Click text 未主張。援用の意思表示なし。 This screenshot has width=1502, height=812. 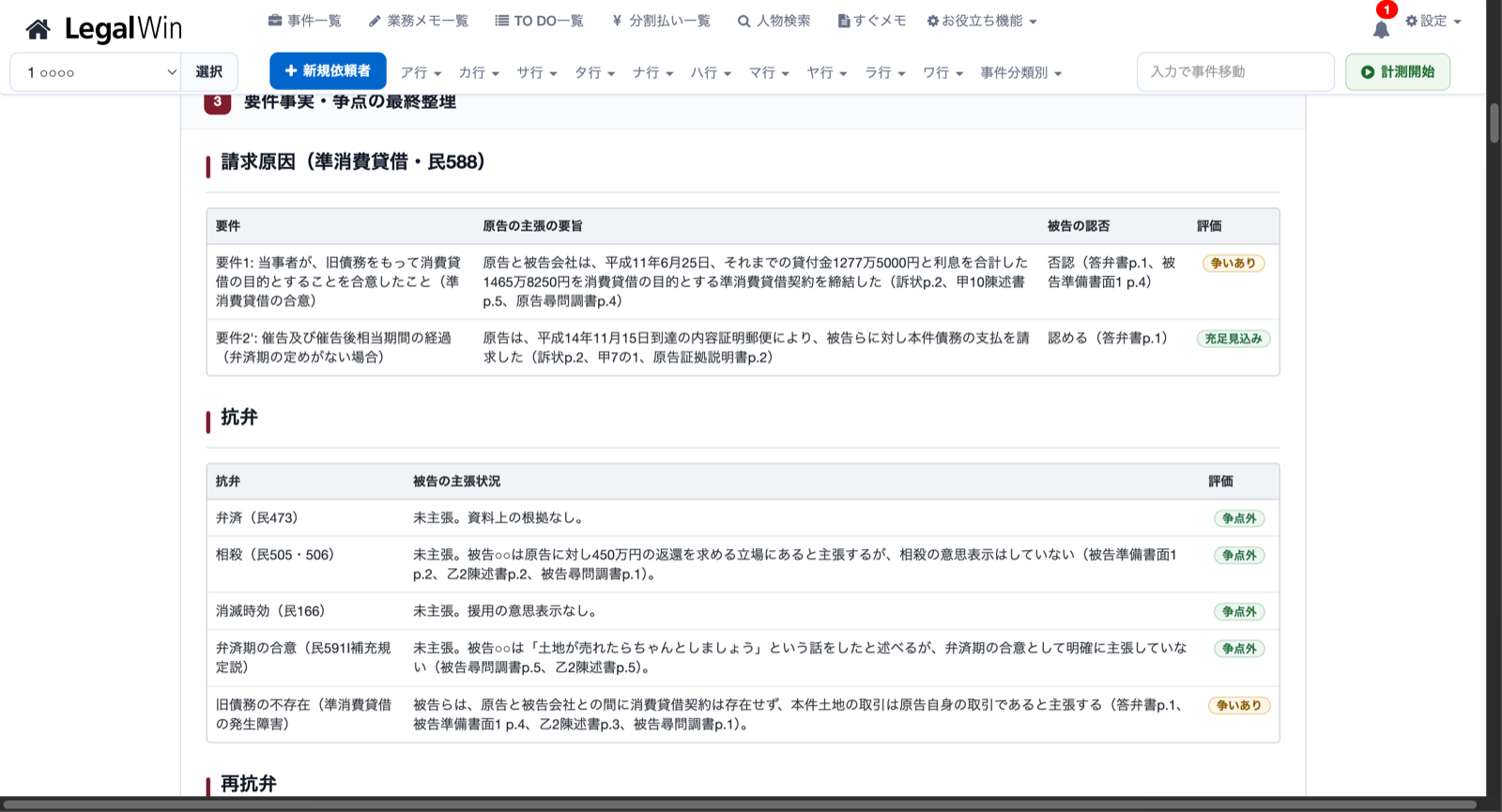tap(505, 611)
